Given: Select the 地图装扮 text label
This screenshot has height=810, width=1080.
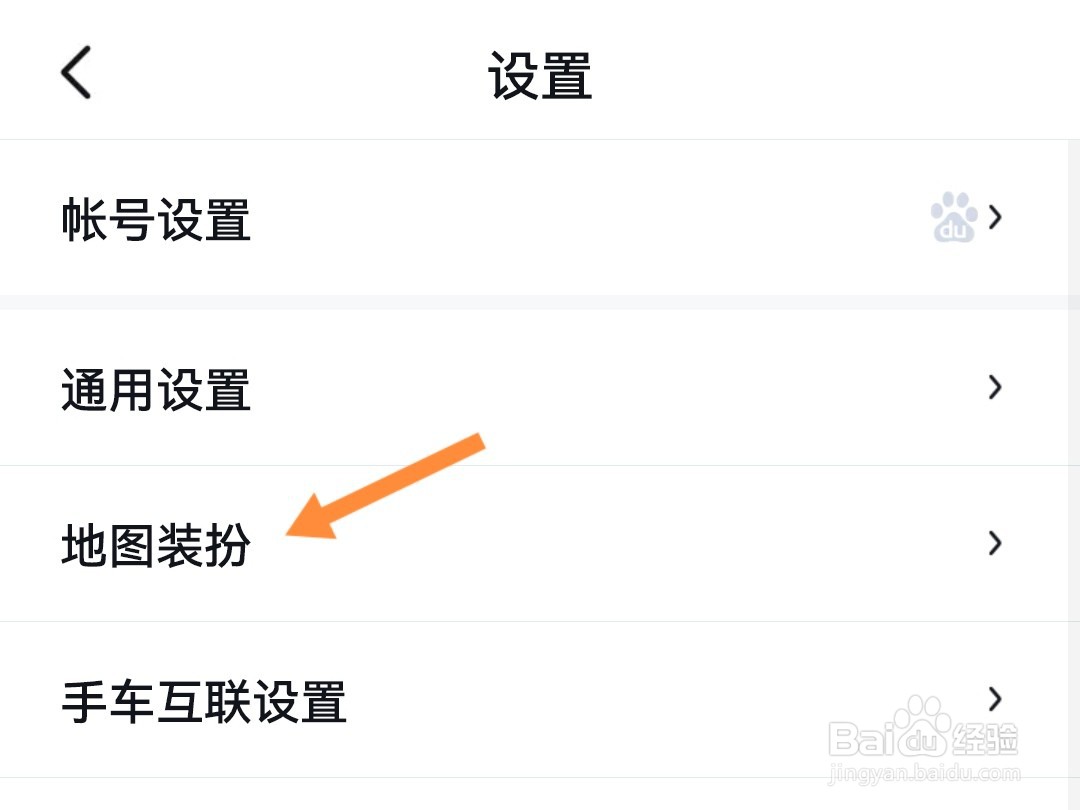Looking at the screenshot, I should [x=156, y=546].
